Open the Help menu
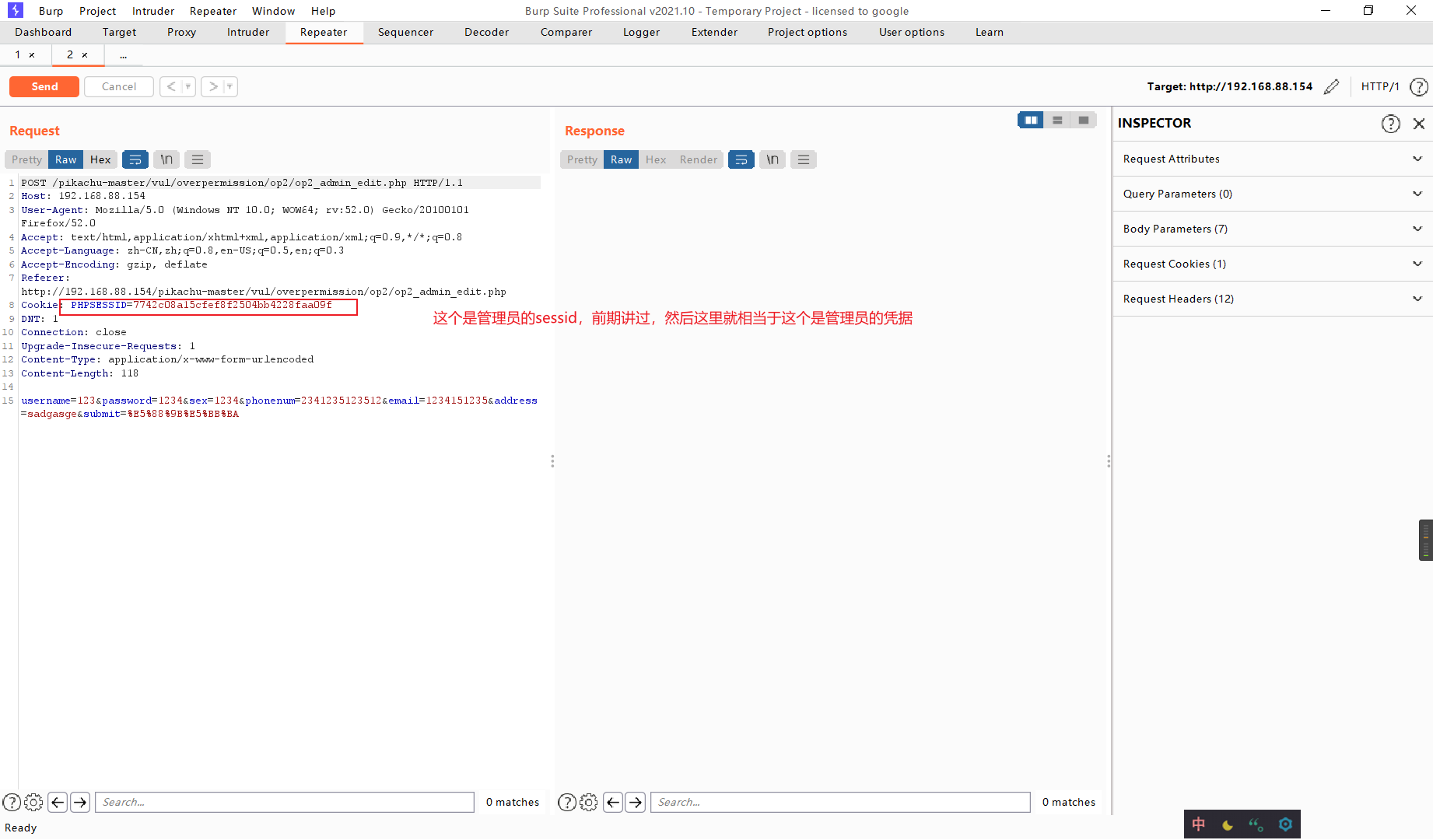Screen dimensions: 1433x840 coord(323,11)
